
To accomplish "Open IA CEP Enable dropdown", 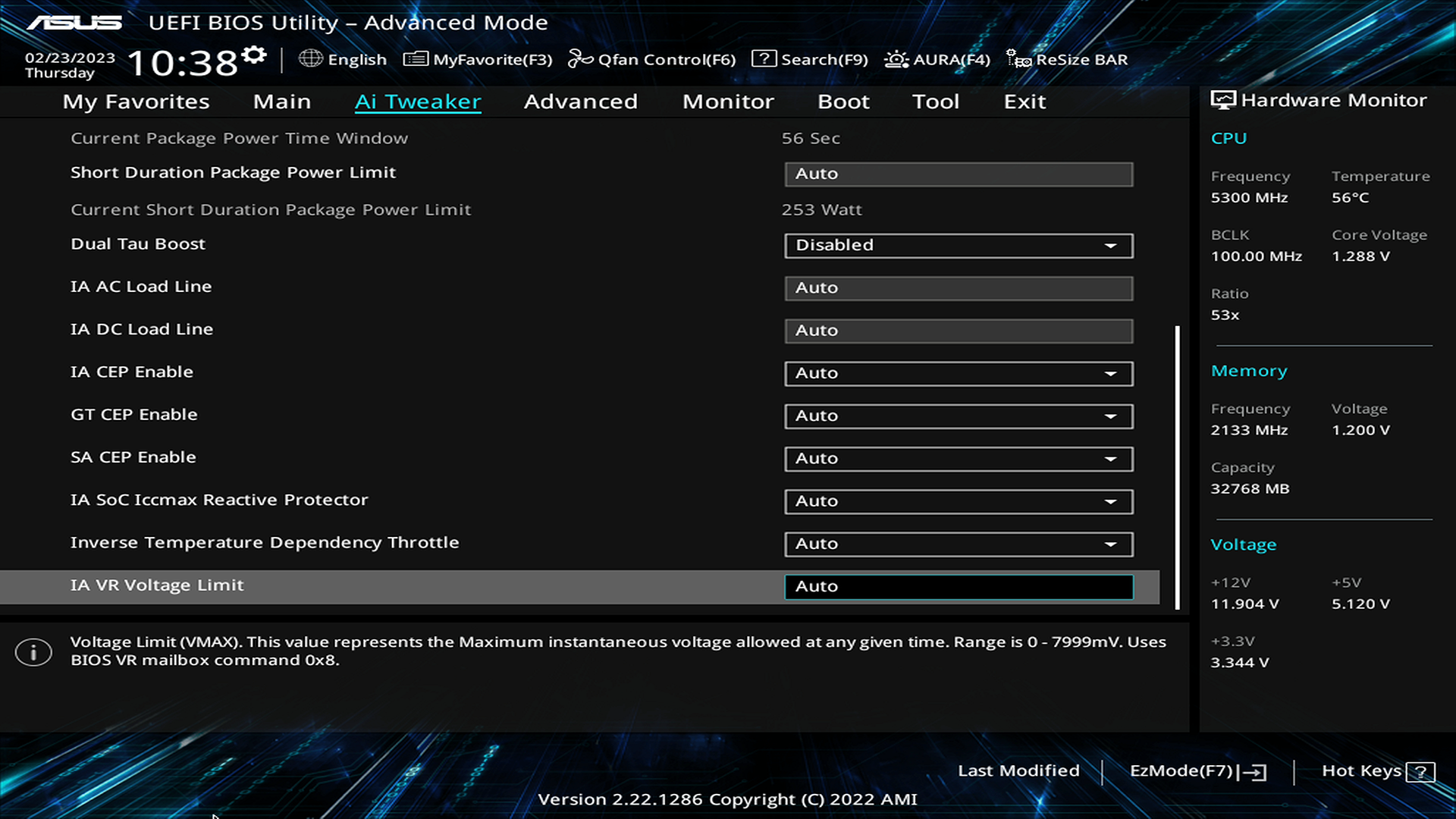I will [959, 373].
